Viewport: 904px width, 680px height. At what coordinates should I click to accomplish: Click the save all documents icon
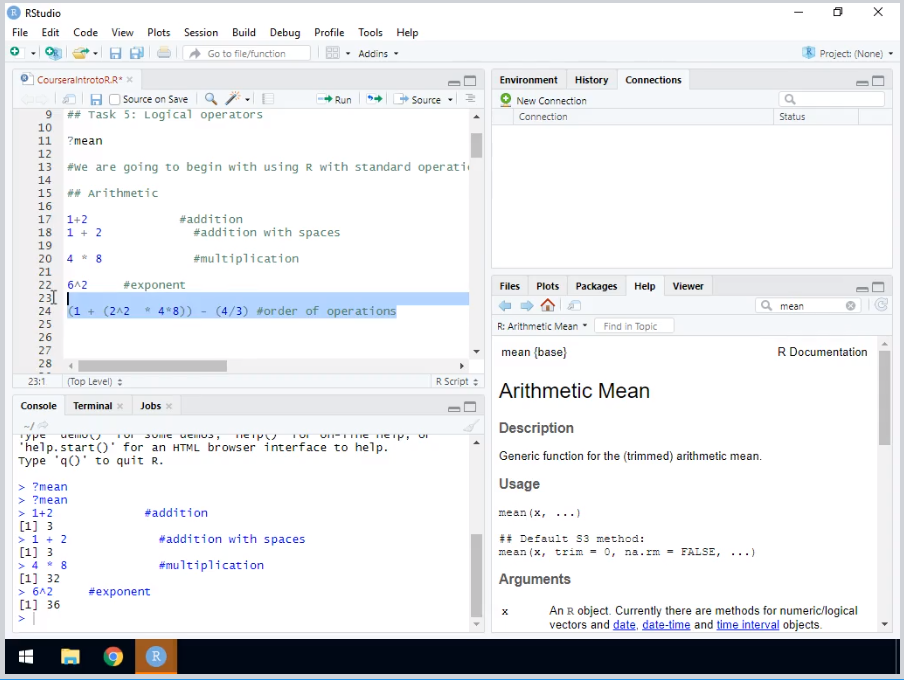[x=136, y=53]
